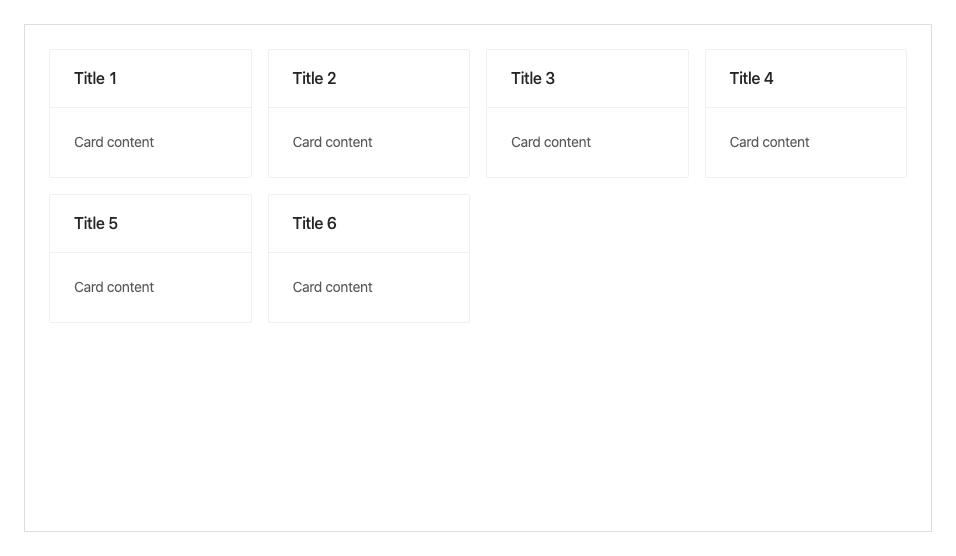Click empty header area right of Title 3
Viewport: 956px width, 556px height.
click(621, 79)
